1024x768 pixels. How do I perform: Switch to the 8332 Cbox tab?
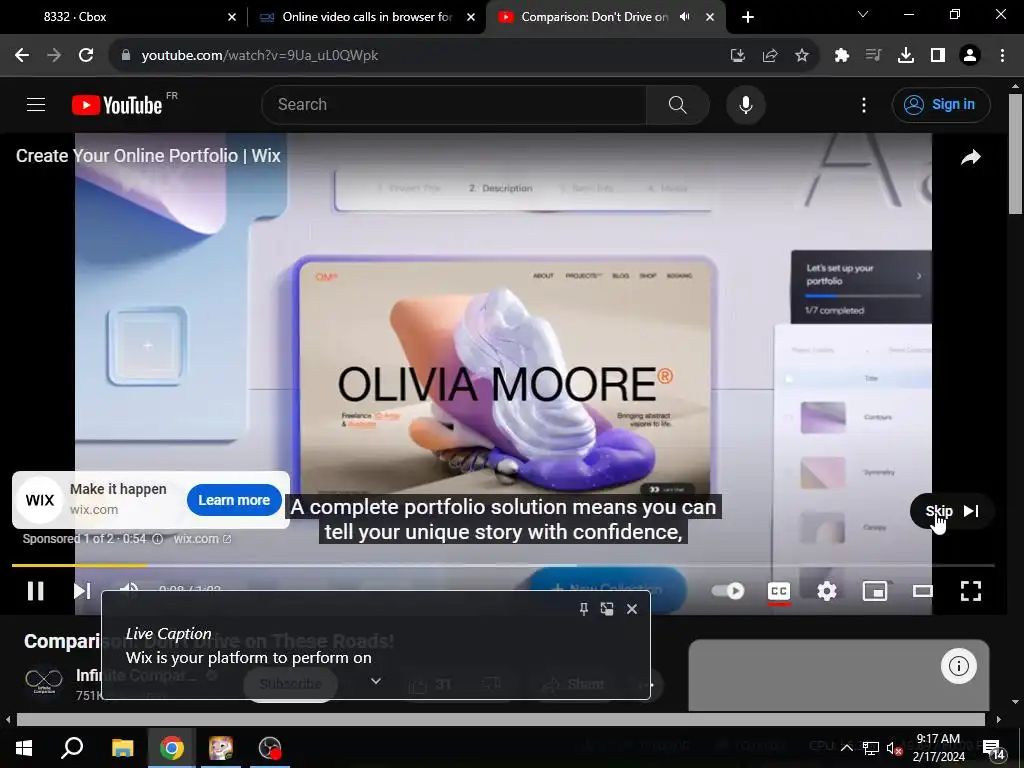tap(123, 17)
